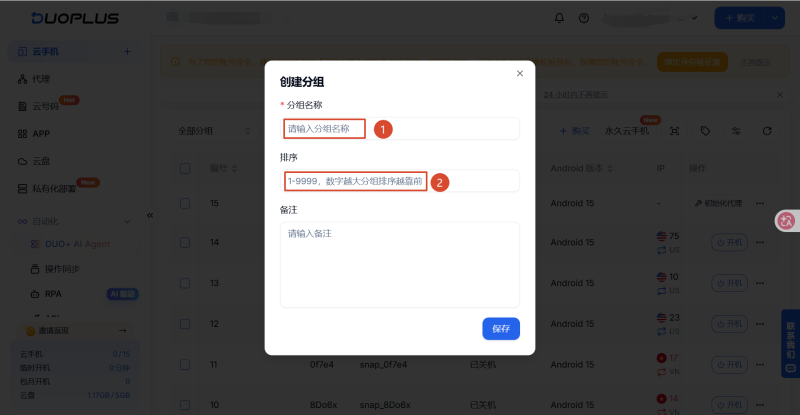This screenshot has width=800, height=415.
Task: Click the orange 绑定身份验证器 button
Action: click(692, 62)
